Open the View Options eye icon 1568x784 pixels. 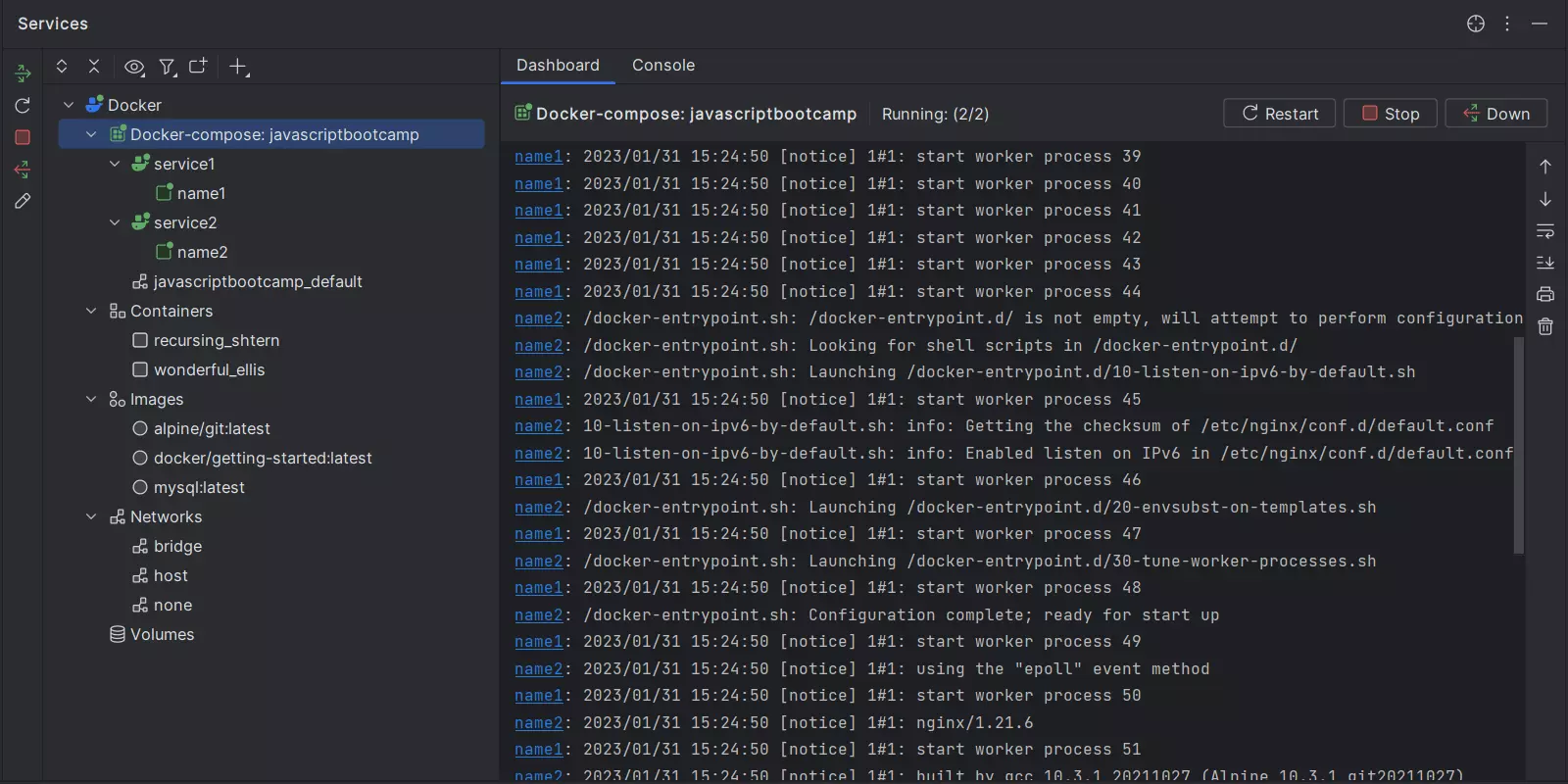(x=134, y=67)
